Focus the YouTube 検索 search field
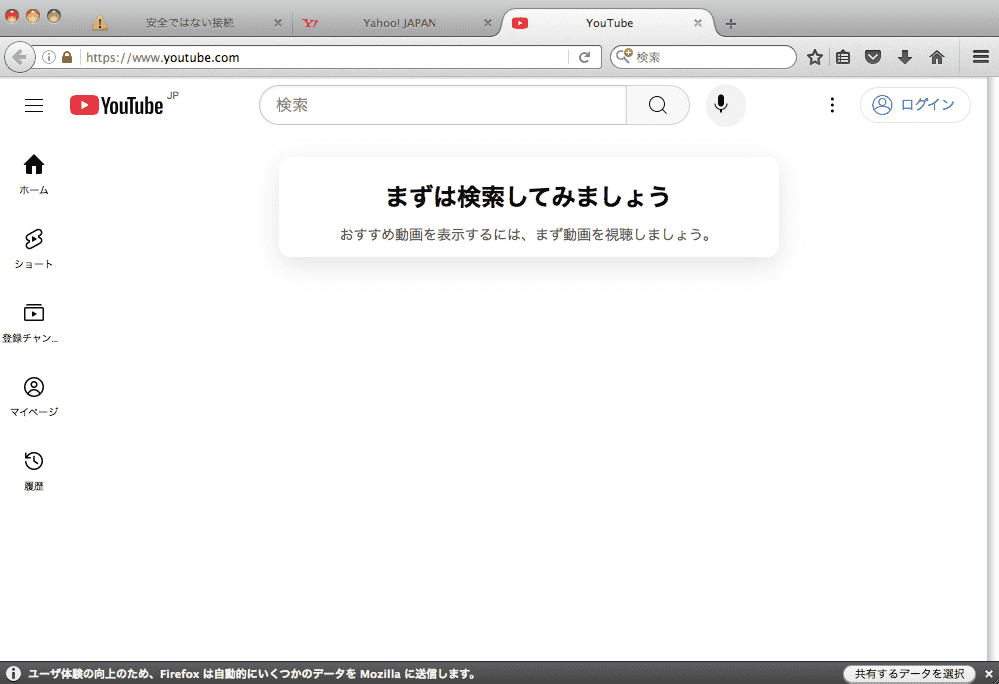The height and width of the screenshot is (684, 999). click(x=443, y=105)
